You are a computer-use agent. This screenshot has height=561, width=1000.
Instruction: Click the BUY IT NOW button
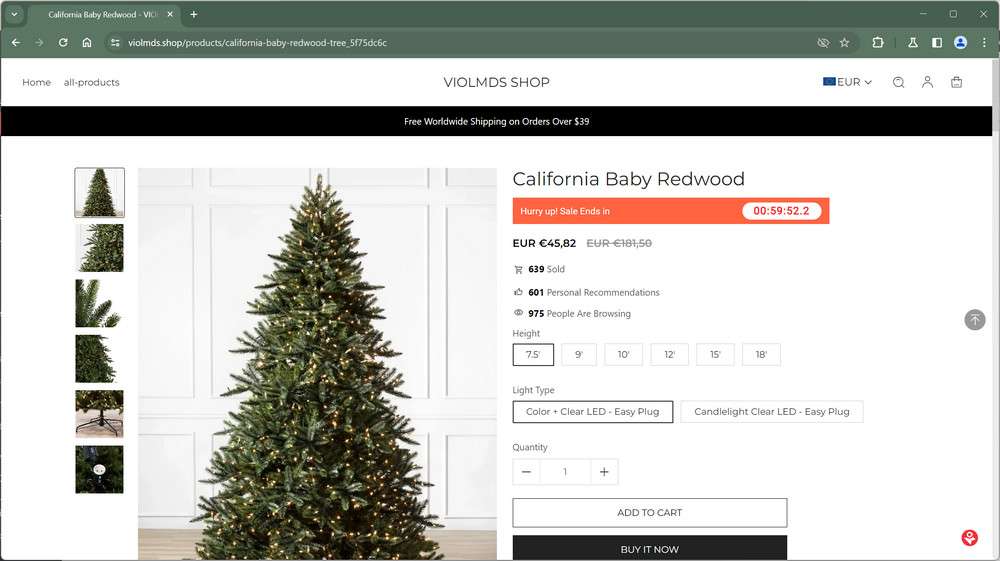click(x=650, y=548)
